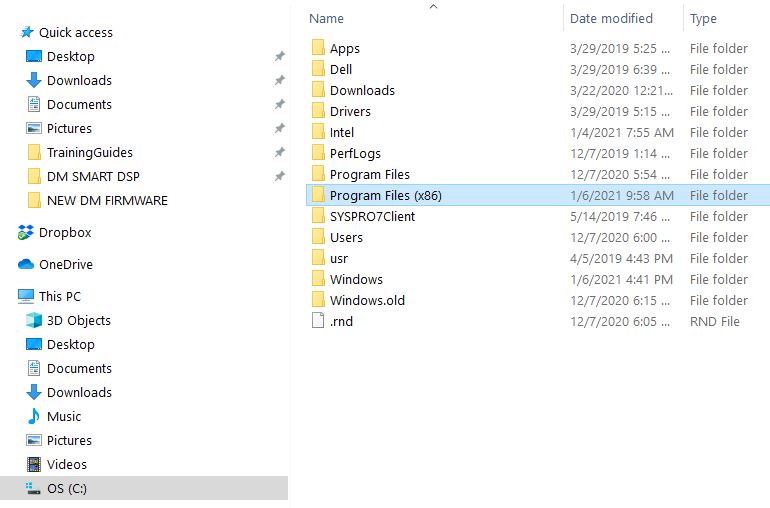Click the pin icon next to Desktop
This screenshot has height=508, width=770.
279,56
